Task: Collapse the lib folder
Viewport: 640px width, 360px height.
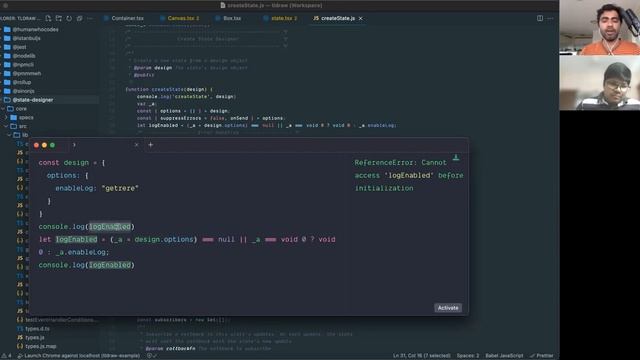Action: [x=25, y=135]
